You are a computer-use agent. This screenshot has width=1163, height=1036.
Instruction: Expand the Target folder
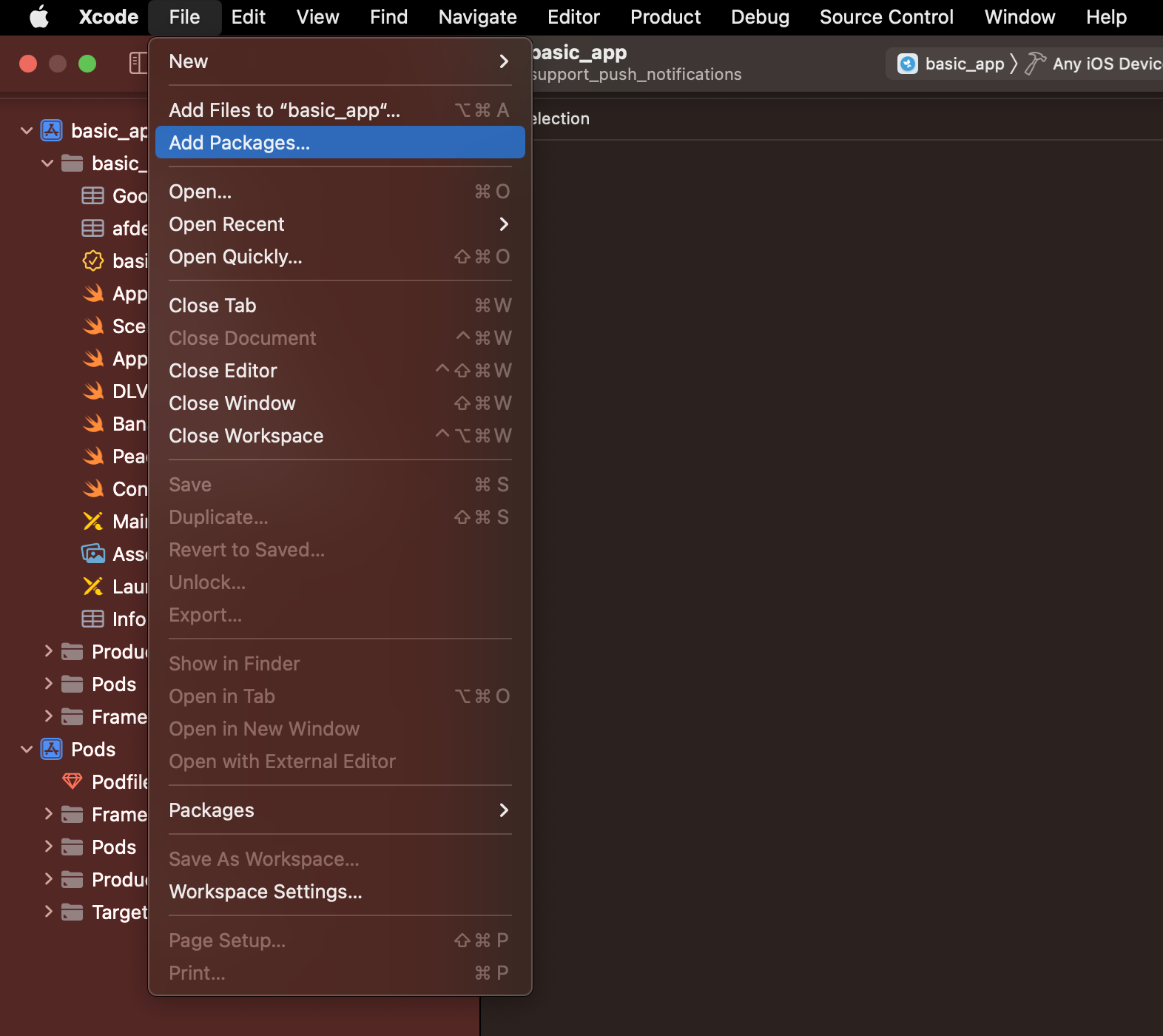point(48,912)
